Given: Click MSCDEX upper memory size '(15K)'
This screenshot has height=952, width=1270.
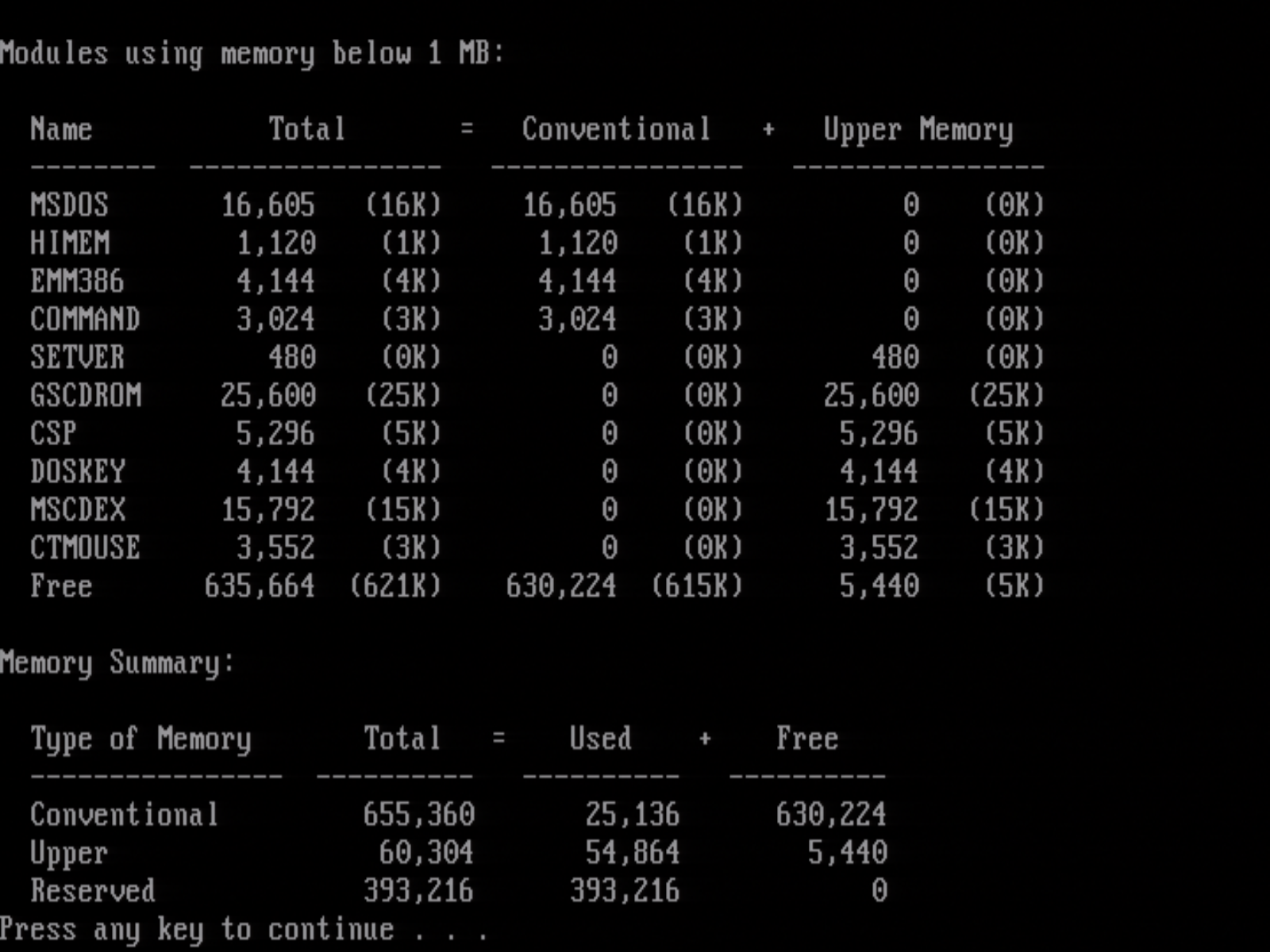Looking at the screenshot, I should click(x=1006, y=509).
